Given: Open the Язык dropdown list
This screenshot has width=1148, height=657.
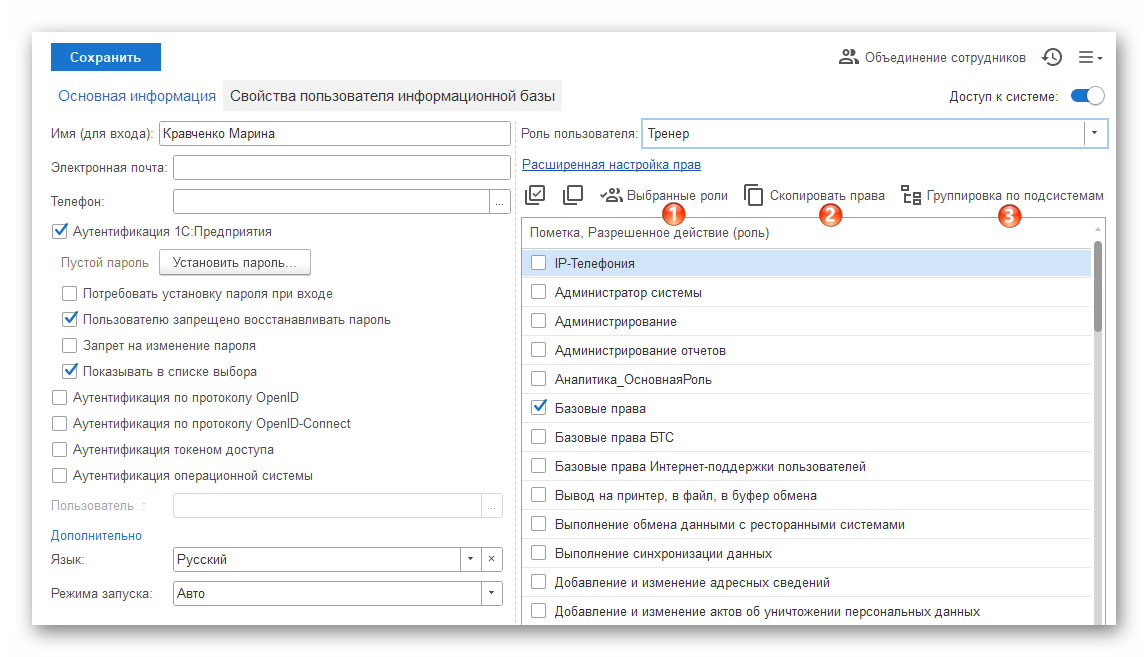Looking at the screenshot, I should click(470, 560).
